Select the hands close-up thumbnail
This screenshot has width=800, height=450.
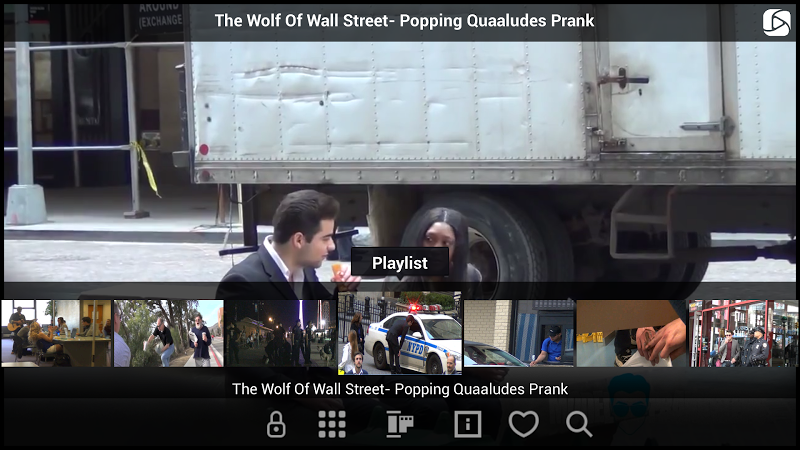(x=632, y=333)
